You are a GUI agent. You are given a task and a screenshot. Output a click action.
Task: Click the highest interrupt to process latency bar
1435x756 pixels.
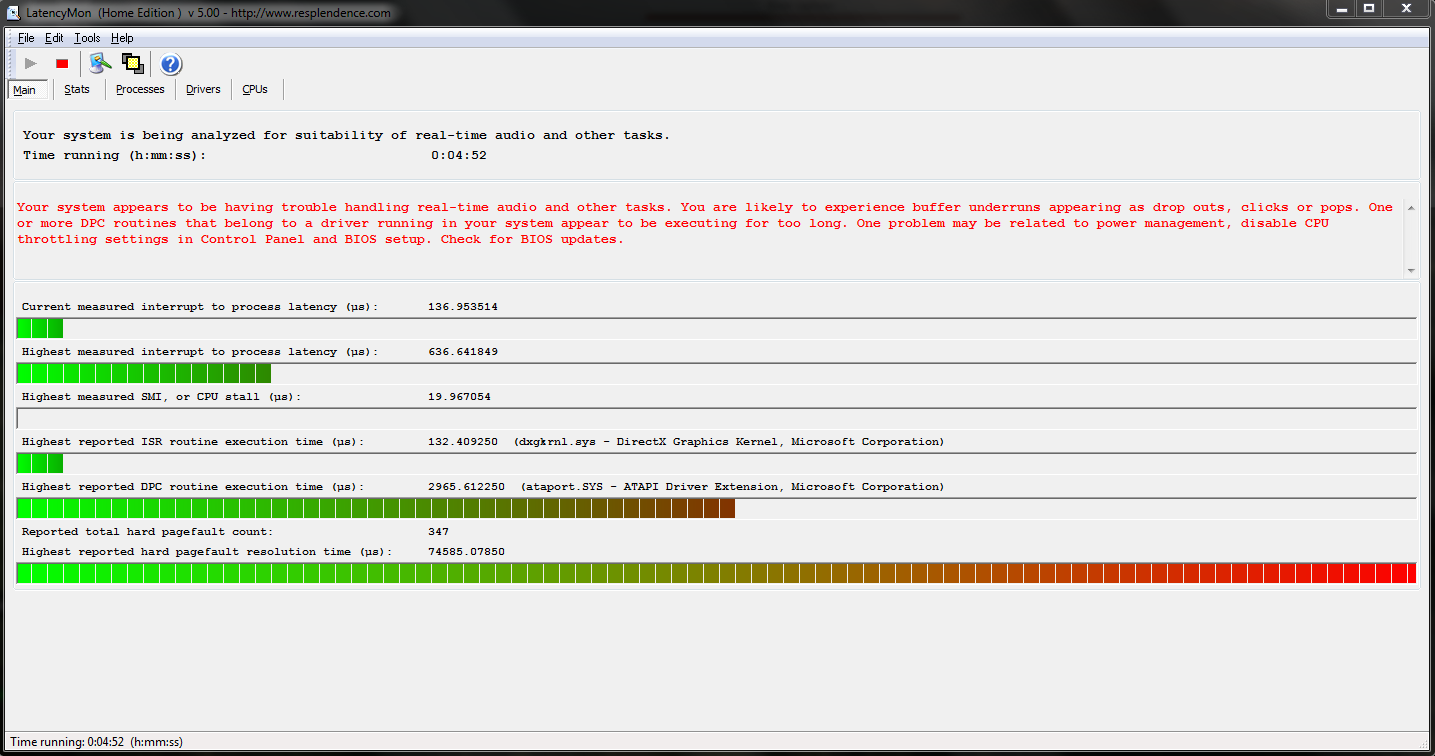tap(716, 373)
